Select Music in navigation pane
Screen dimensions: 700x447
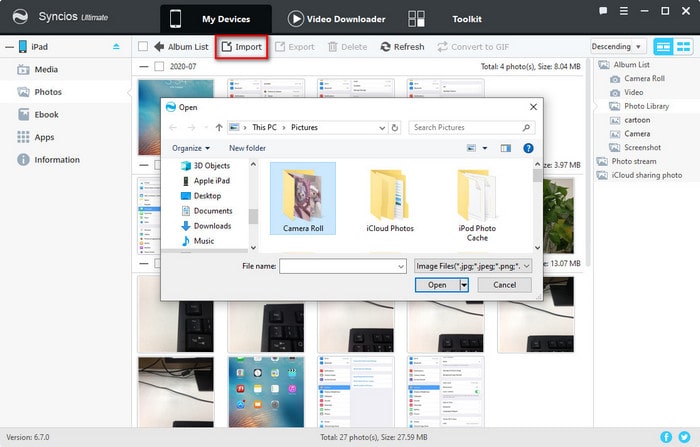click(x=204, y=241)
